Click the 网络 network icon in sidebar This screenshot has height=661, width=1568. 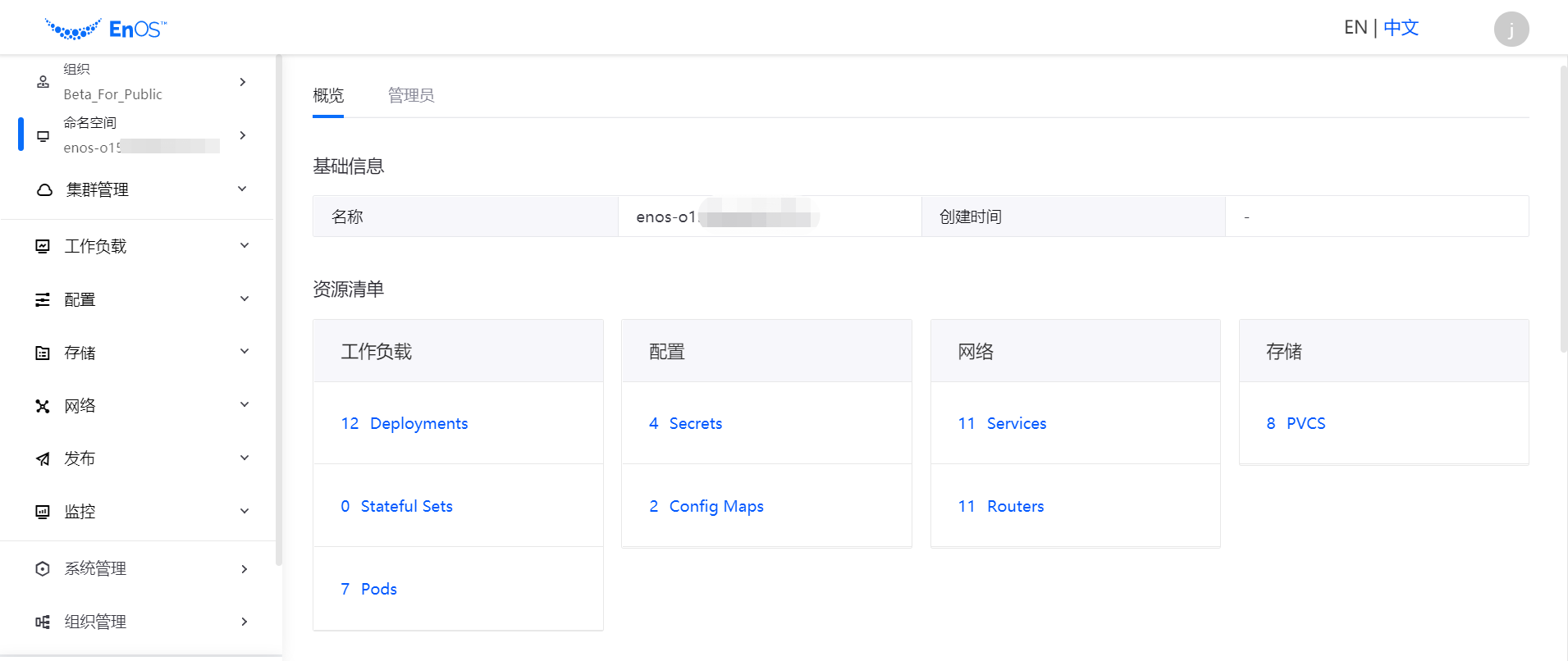(43, 407)
